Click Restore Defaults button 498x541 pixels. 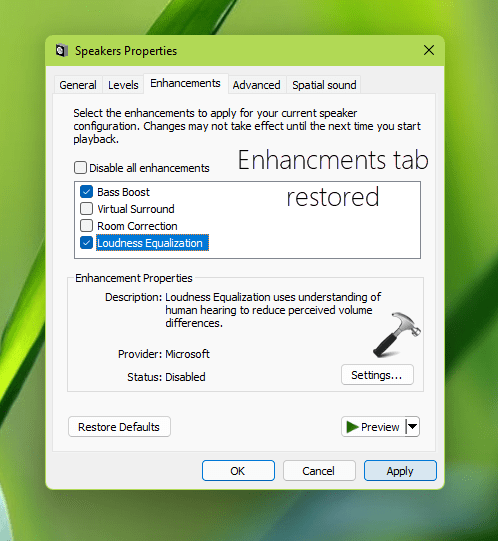coord(119,427)
